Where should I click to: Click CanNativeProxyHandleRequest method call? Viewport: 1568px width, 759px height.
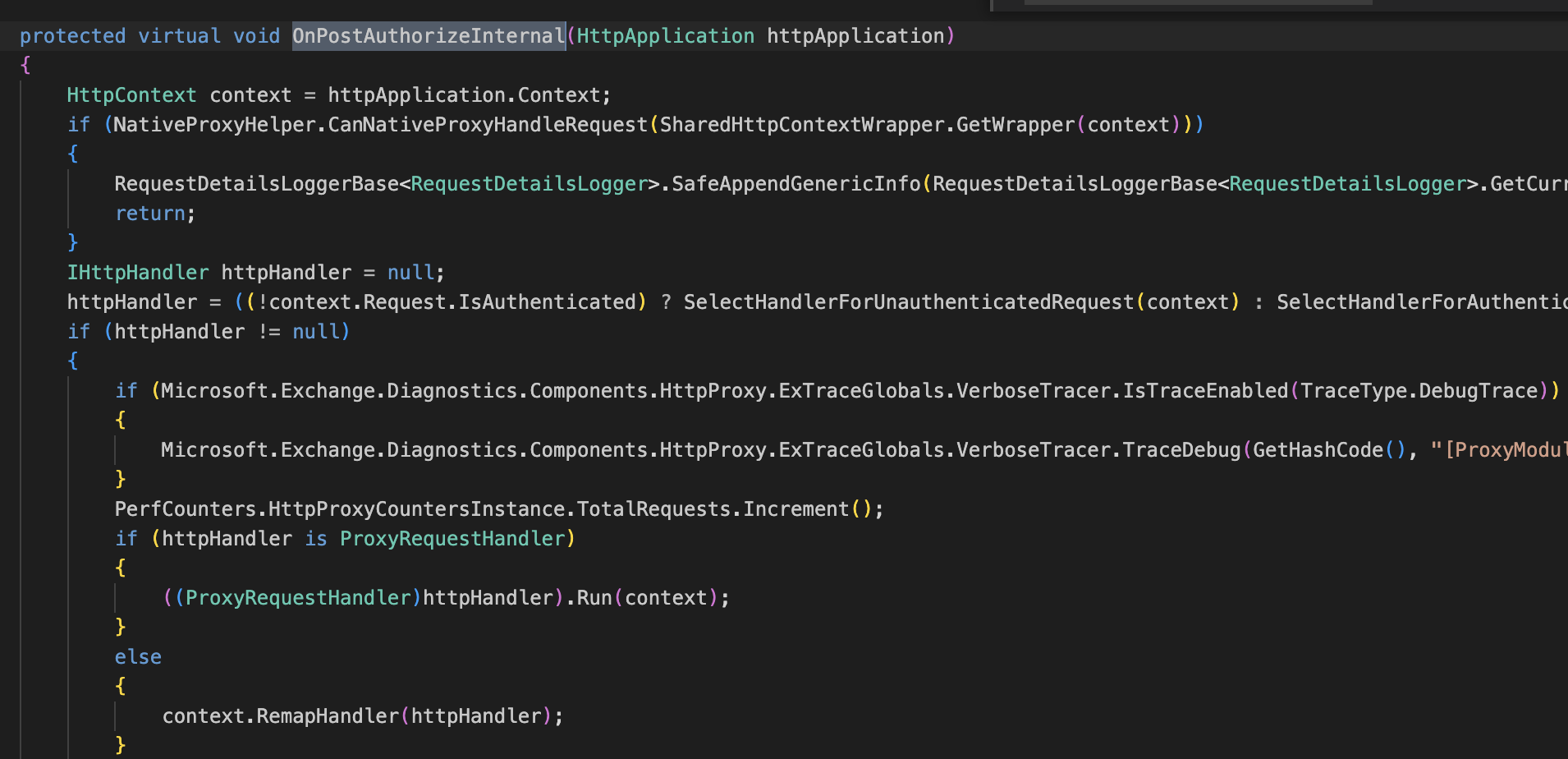point(488,125)
